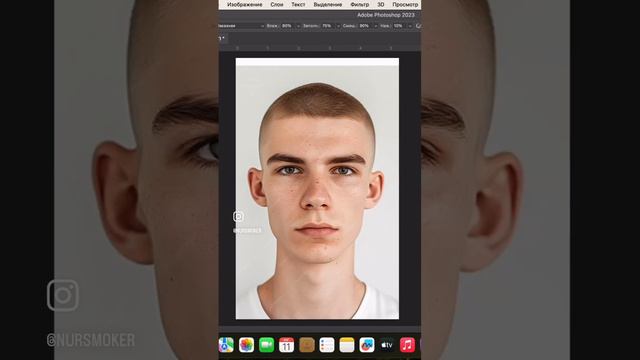Open Notes from the Dock
The width and height of the screenshot is (640, 360).
tap(347, 345)
